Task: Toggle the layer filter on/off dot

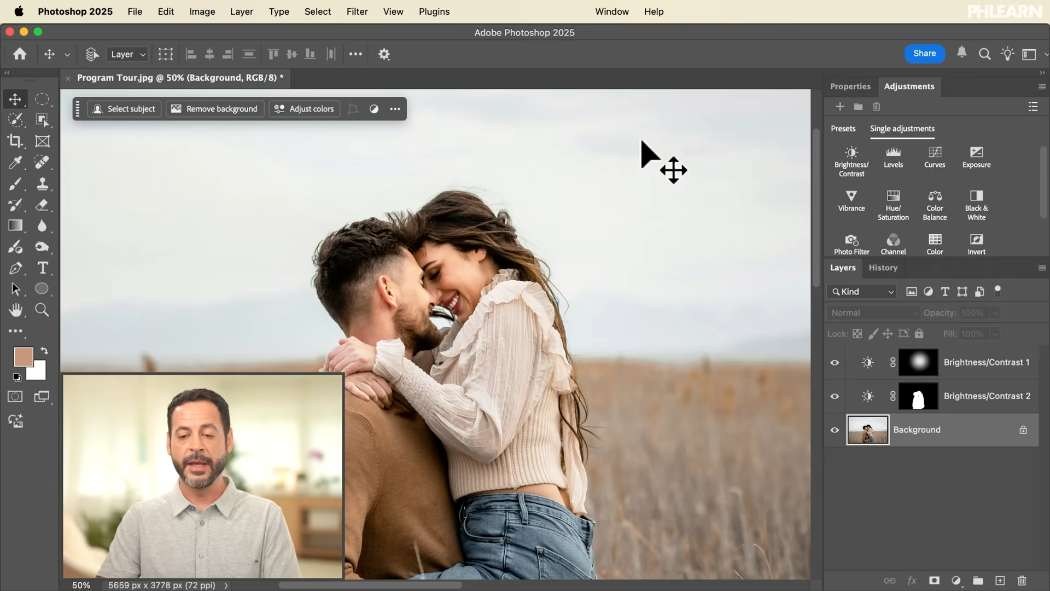Action: point(998,289)
